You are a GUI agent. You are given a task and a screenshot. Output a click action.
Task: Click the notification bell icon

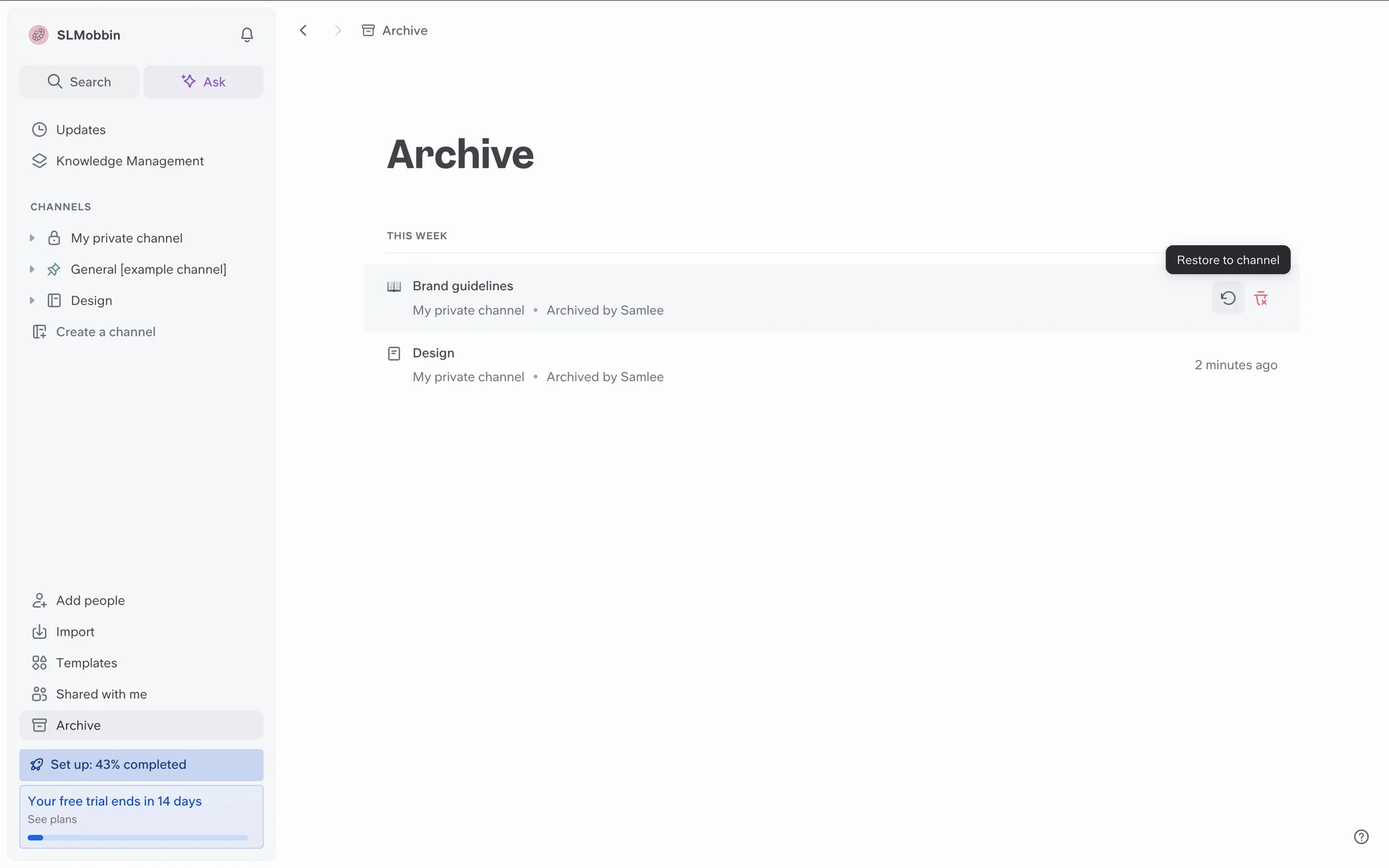coord(247,35)
